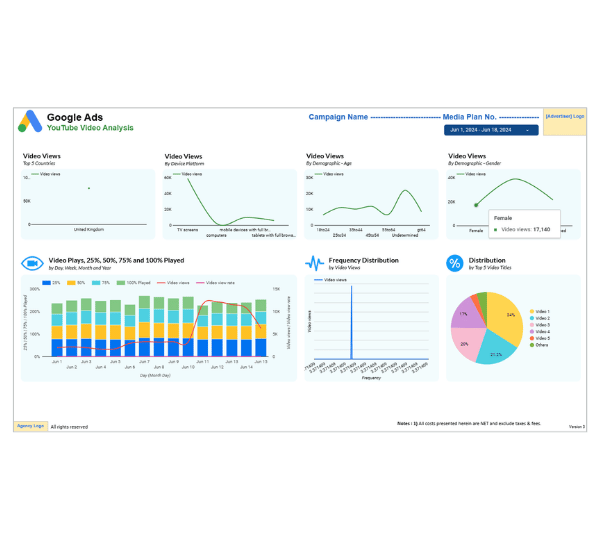Click the Agency Logo placeholder

[x=31, y=426]
